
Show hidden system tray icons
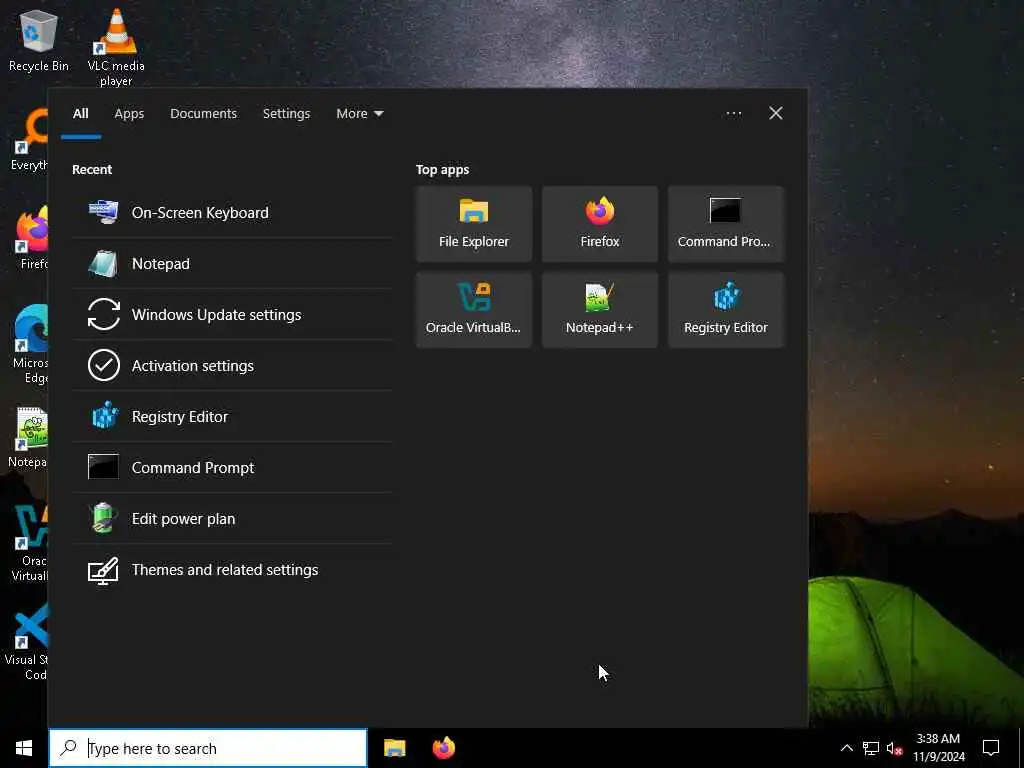point(846,748)
